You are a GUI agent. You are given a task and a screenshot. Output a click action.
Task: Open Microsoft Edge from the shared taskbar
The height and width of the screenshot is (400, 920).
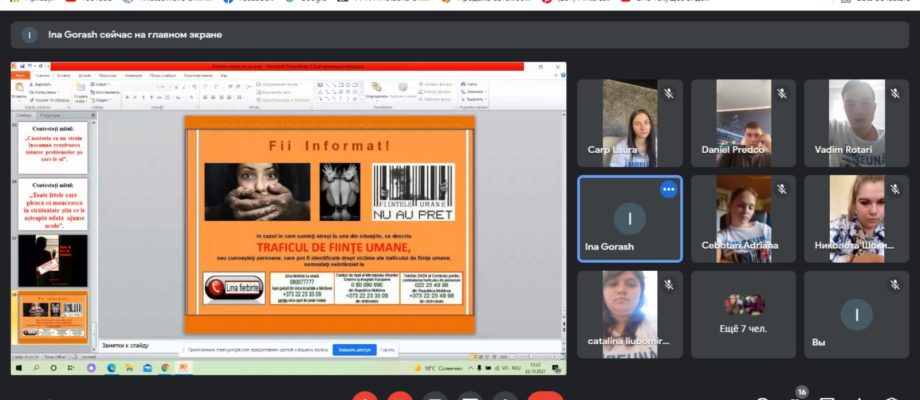pyautogui.click(x=111, y=368)
